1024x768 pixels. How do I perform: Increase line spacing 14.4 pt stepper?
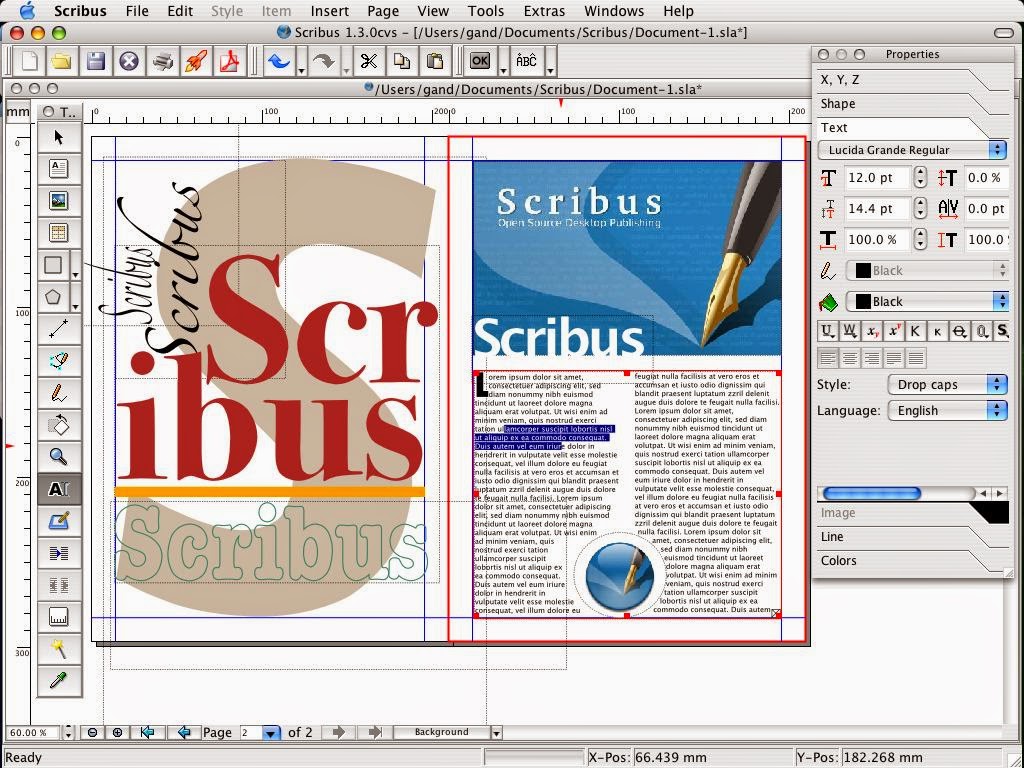(920, 203)
